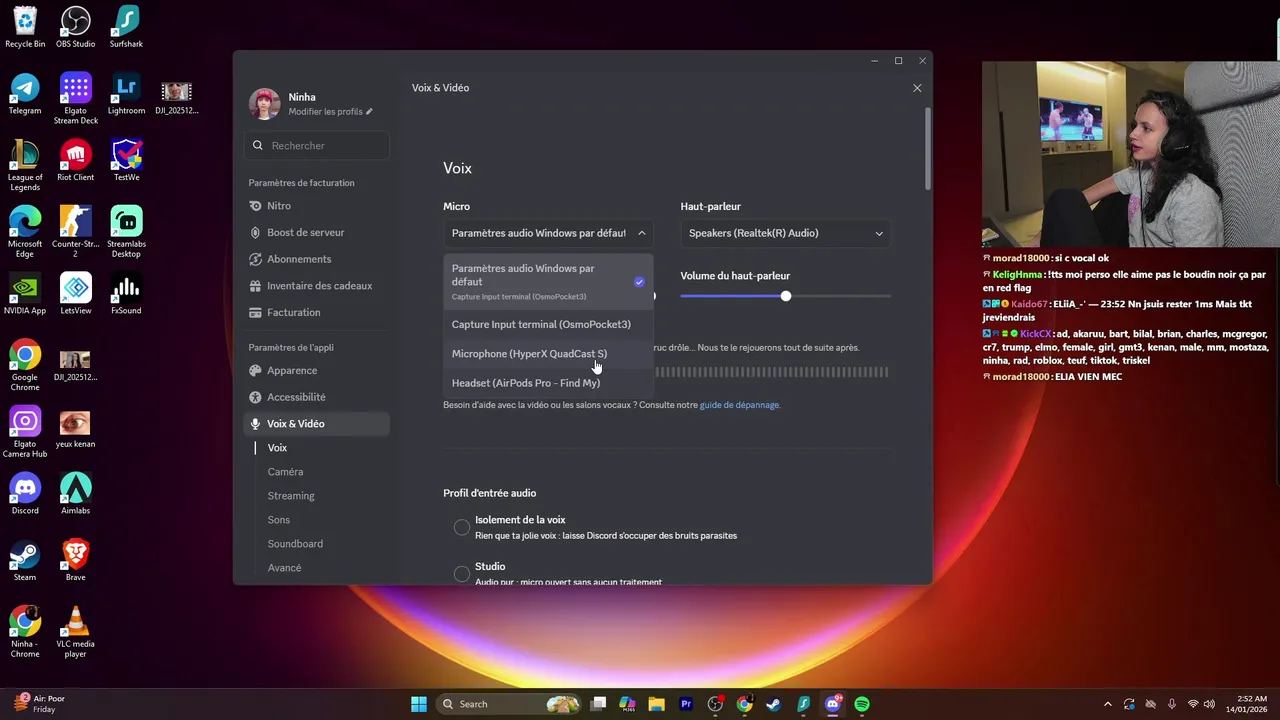This screenshot has width=1280, height=720.
Task: Click the Volume du haut-parleur slider
Action: click(786, 296)
